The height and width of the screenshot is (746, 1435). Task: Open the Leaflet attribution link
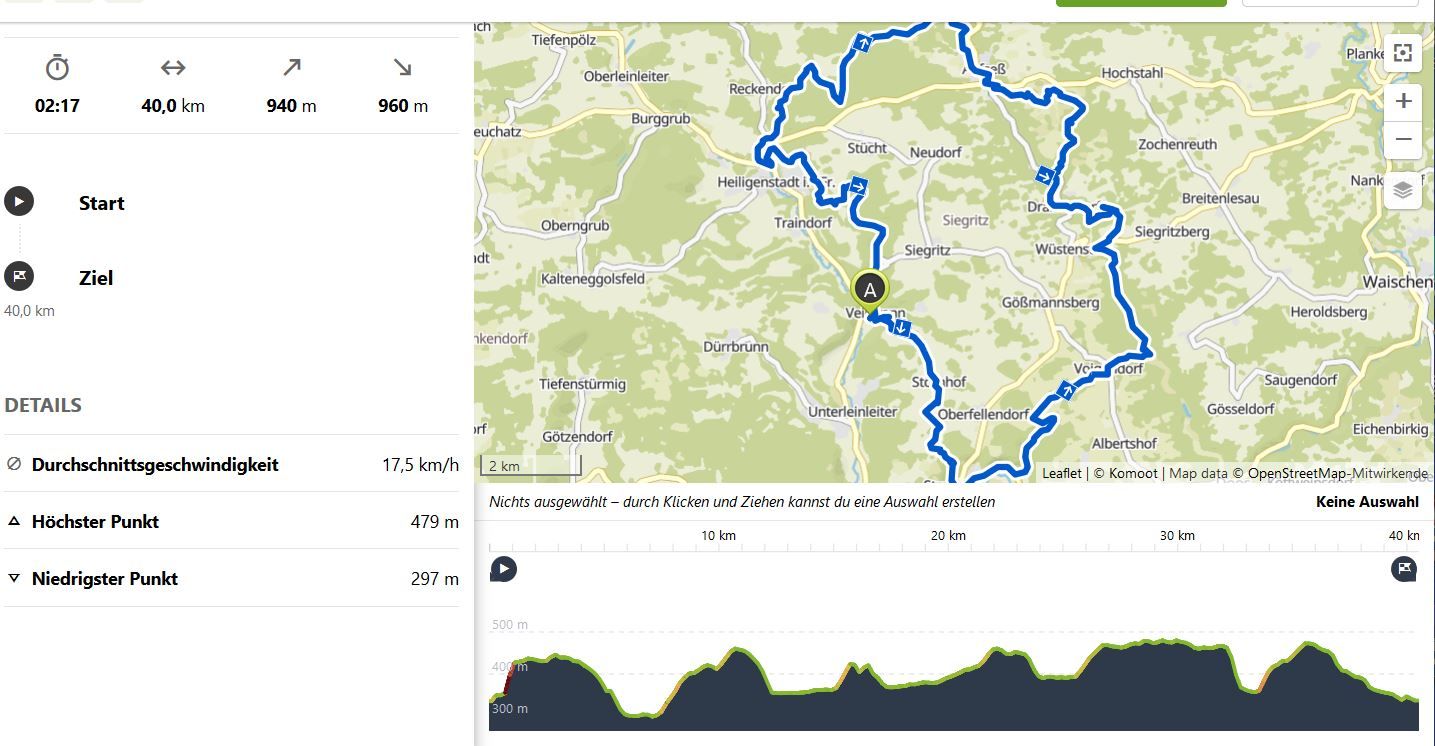click(1061, 473)
